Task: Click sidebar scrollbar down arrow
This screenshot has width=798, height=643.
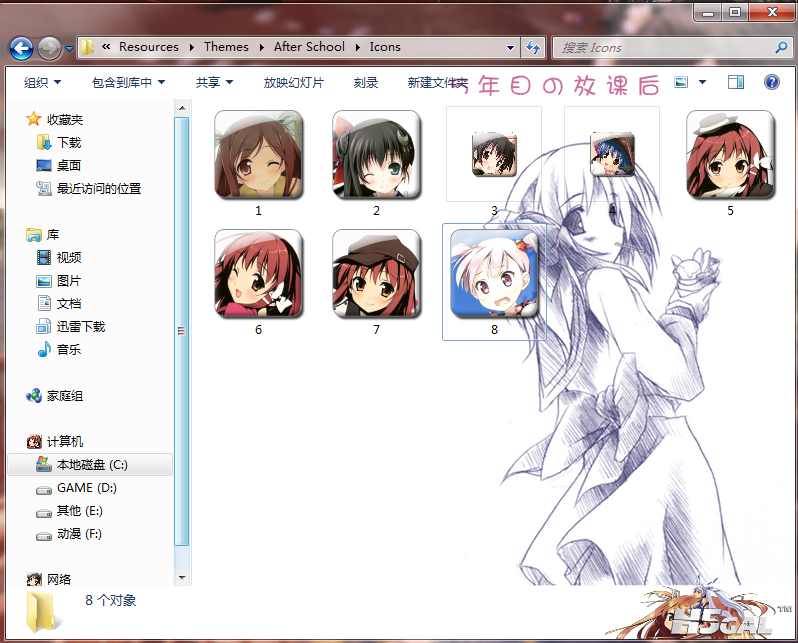Action: point(182,578)
